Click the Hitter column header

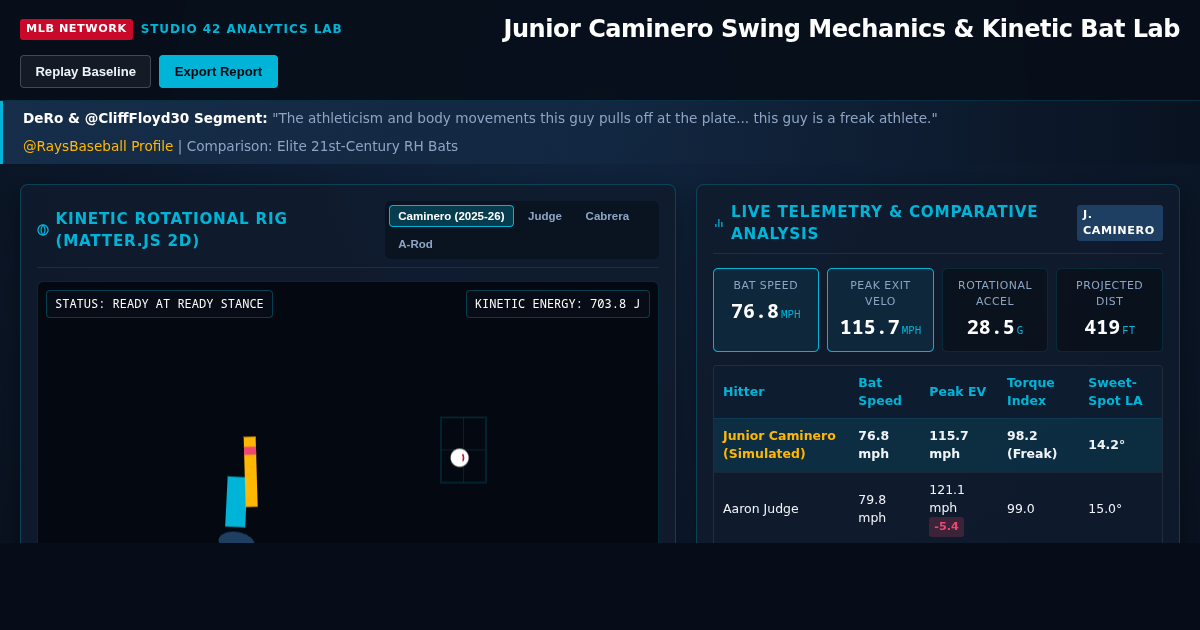pos(743,392)
